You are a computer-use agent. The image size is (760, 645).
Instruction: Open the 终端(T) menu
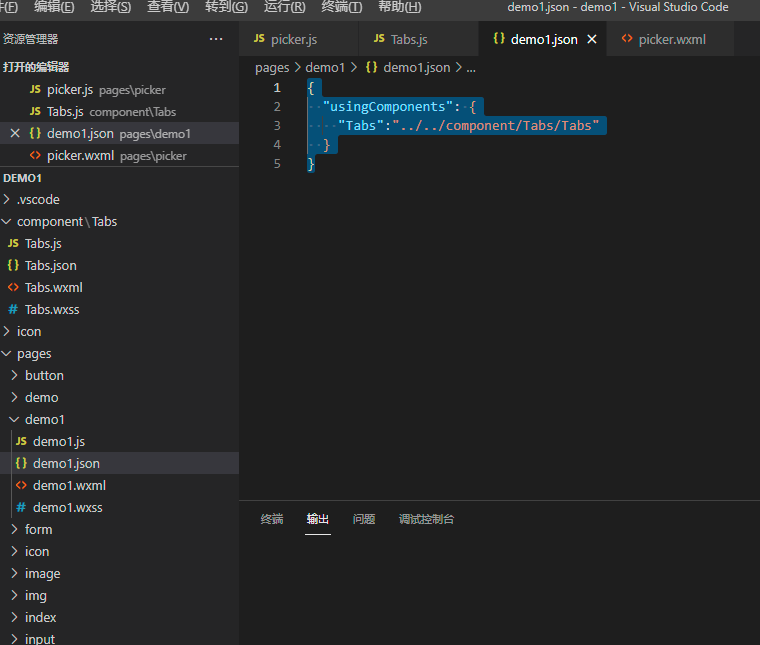point(342,7)
